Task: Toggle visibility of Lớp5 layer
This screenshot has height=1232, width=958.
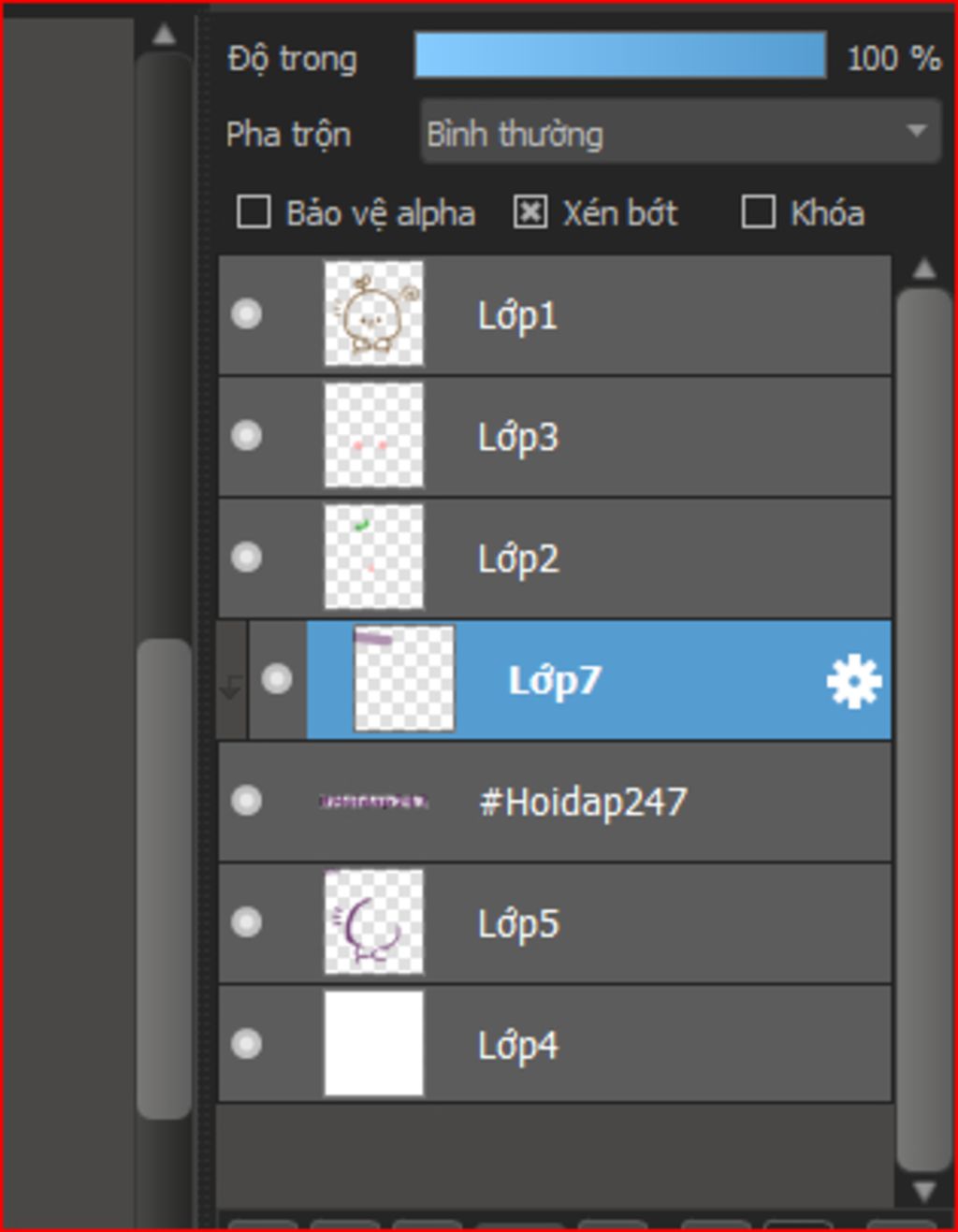Action: pos(246,922)
